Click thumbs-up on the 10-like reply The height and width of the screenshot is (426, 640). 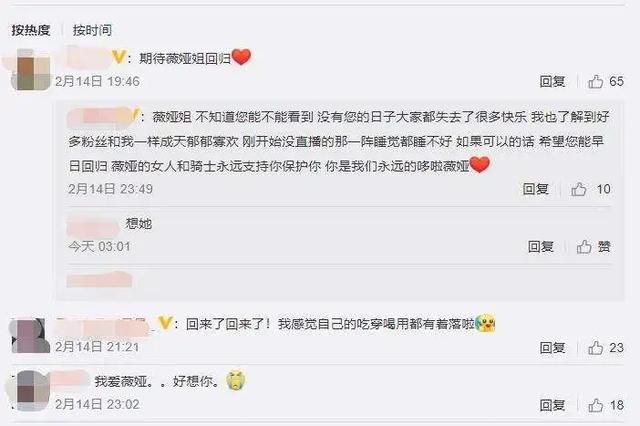pos(579,189)
